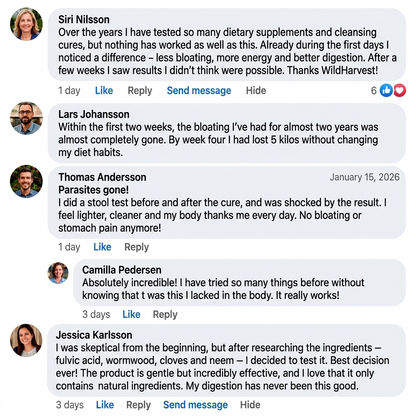The height and width of the screenshot is (416, 416).
Task: Open Siri Nilsson's profile picture
Action: 26,24
